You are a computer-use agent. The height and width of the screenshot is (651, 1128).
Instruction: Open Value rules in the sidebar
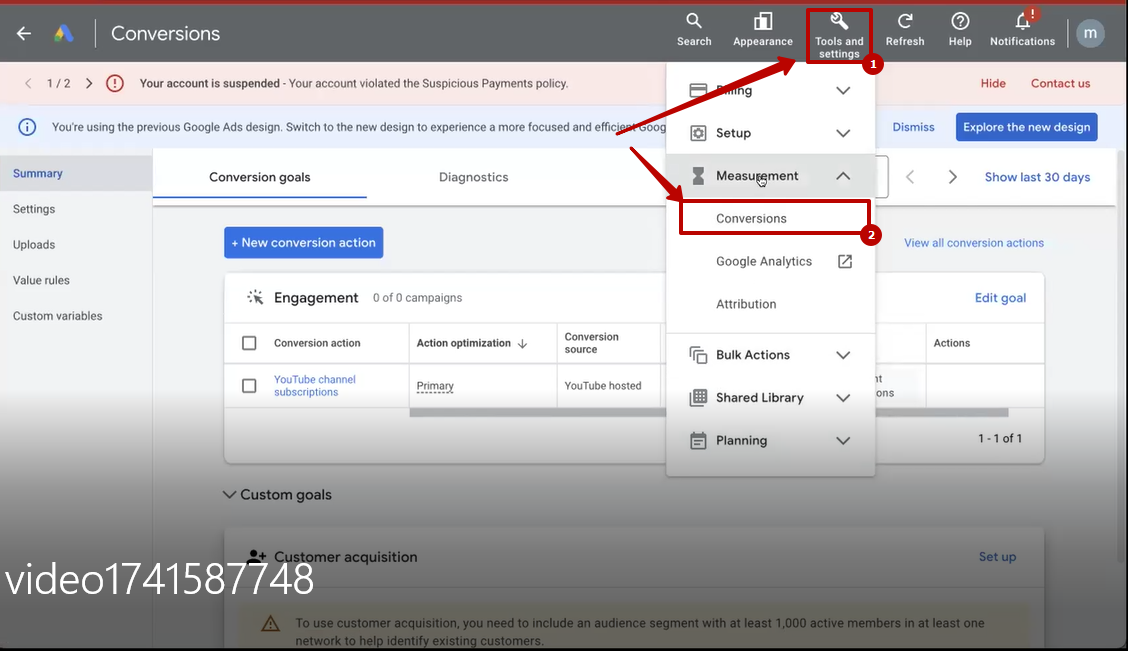(x=41, y=280)
